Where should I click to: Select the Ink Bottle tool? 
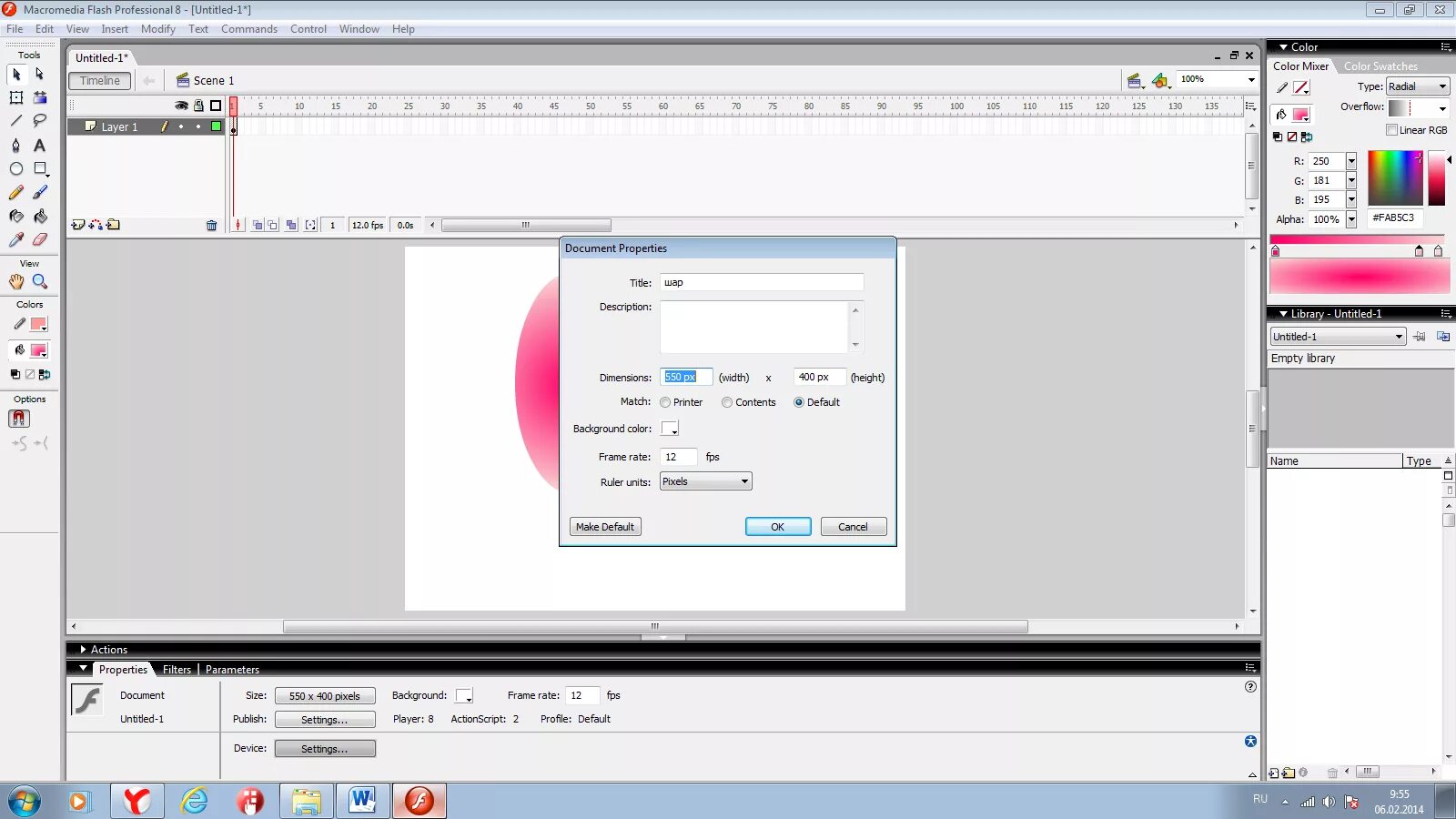16,217
